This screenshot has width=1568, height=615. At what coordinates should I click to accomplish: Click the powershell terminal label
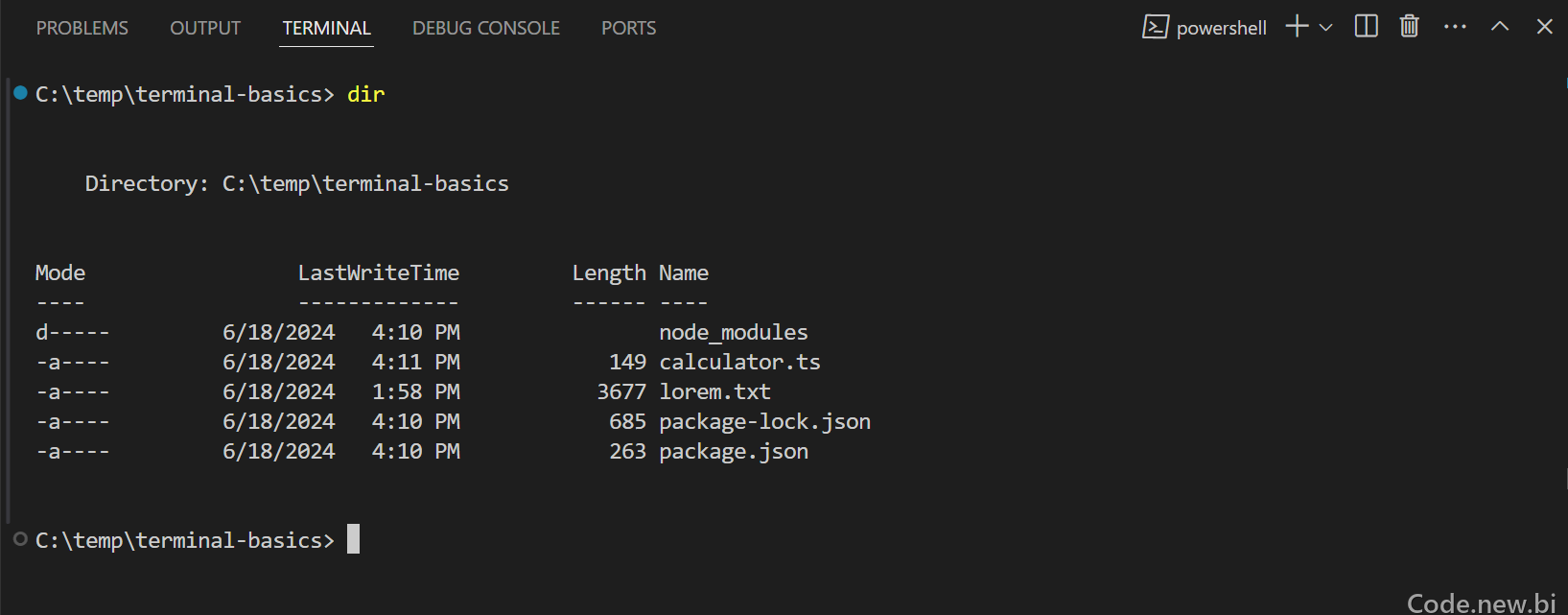(1222, 28)
